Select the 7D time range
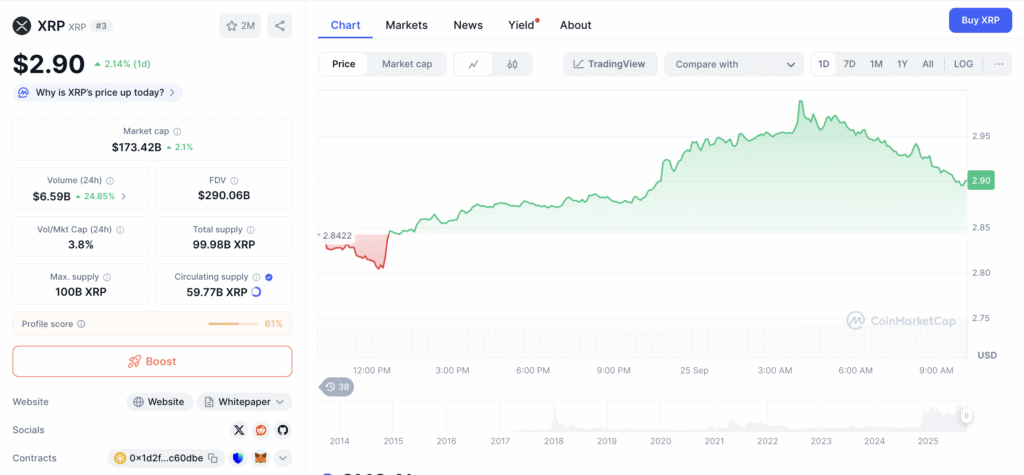Image resolution: width=1024 pixels, height=475 pixels. pyautogui.click(x=849, y=64)
